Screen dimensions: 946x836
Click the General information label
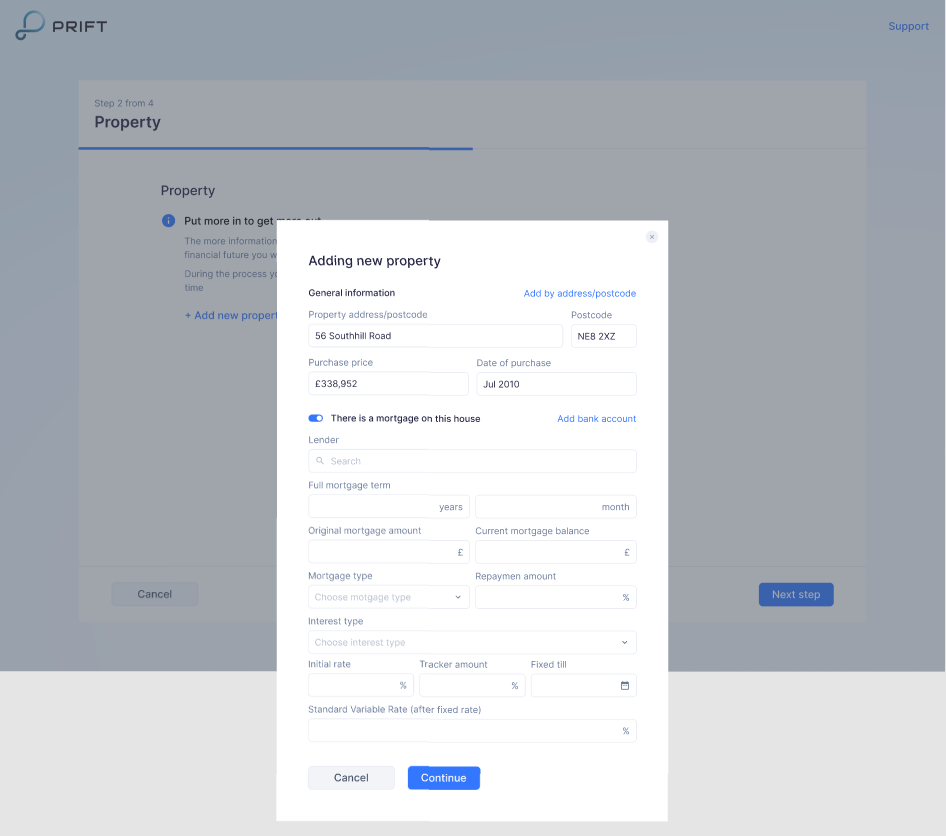[x=351, y=293]
